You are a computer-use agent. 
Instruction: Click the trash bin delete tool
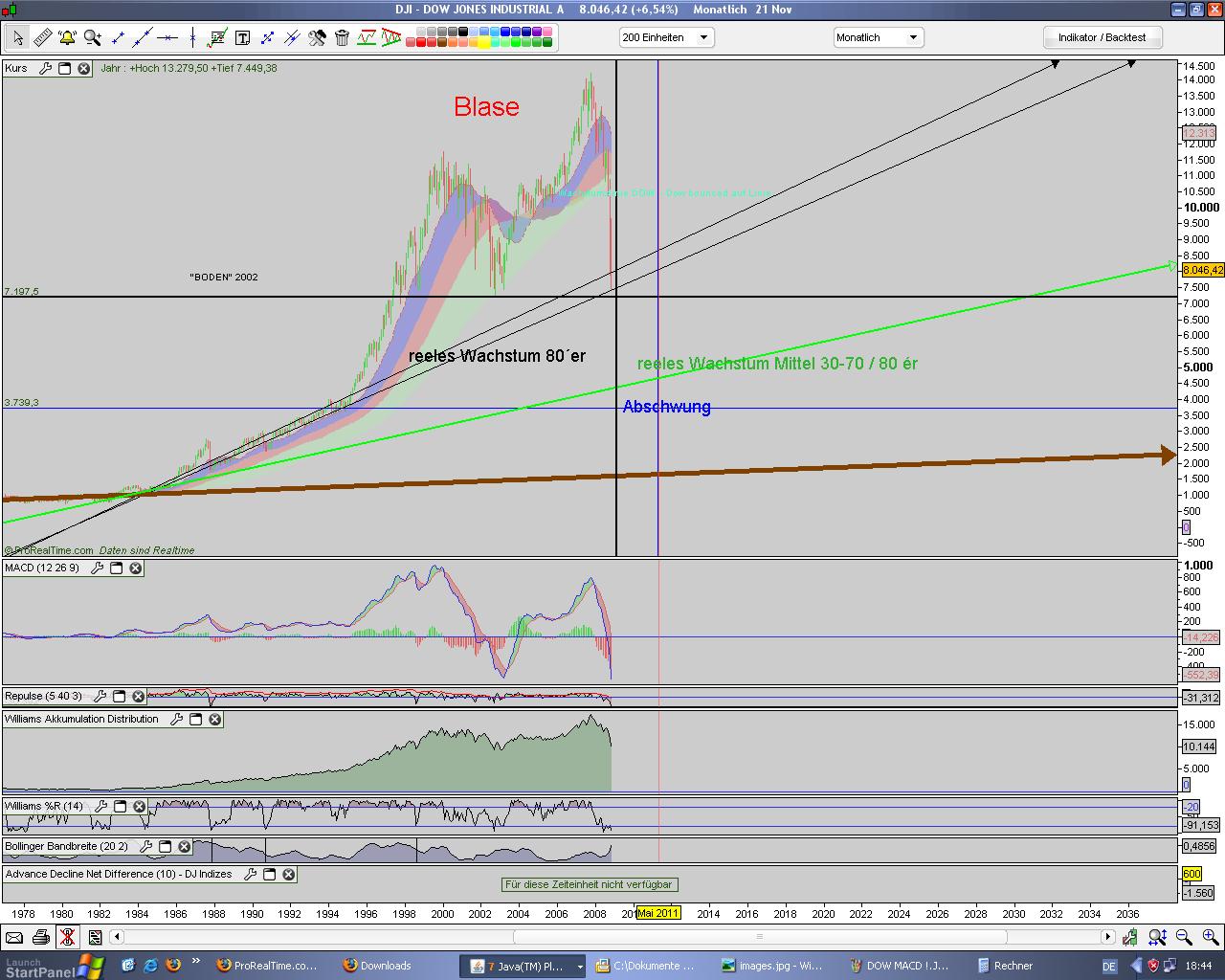342,37
